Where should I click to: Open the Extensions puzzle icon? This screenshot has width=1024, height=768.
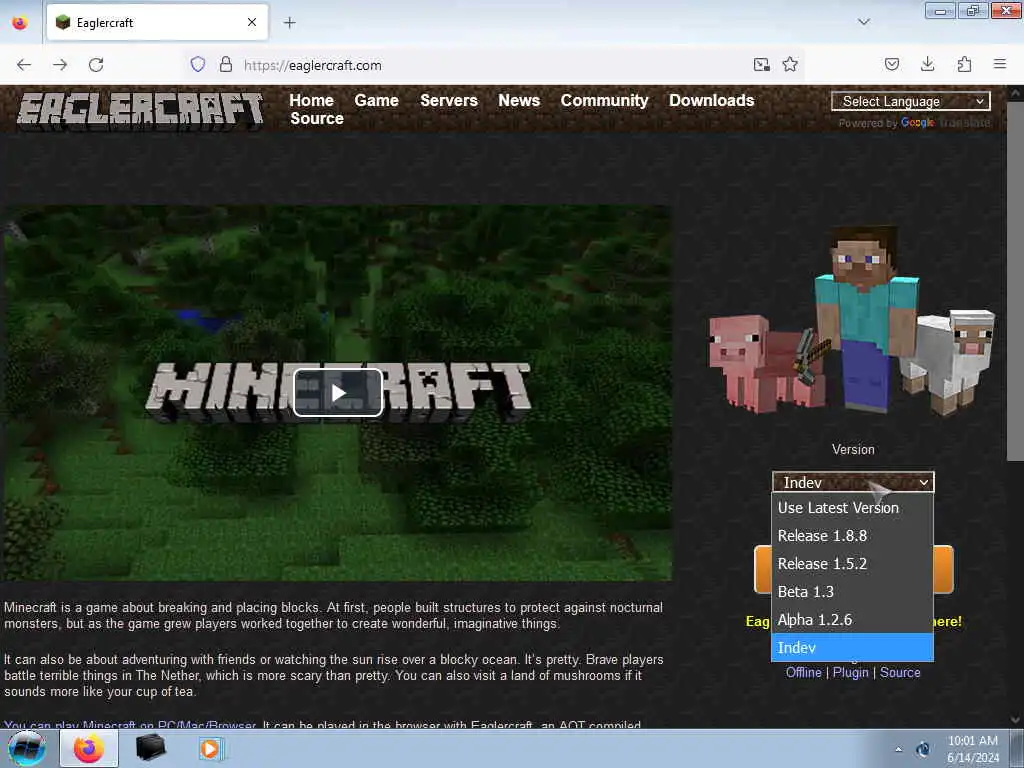964,65
